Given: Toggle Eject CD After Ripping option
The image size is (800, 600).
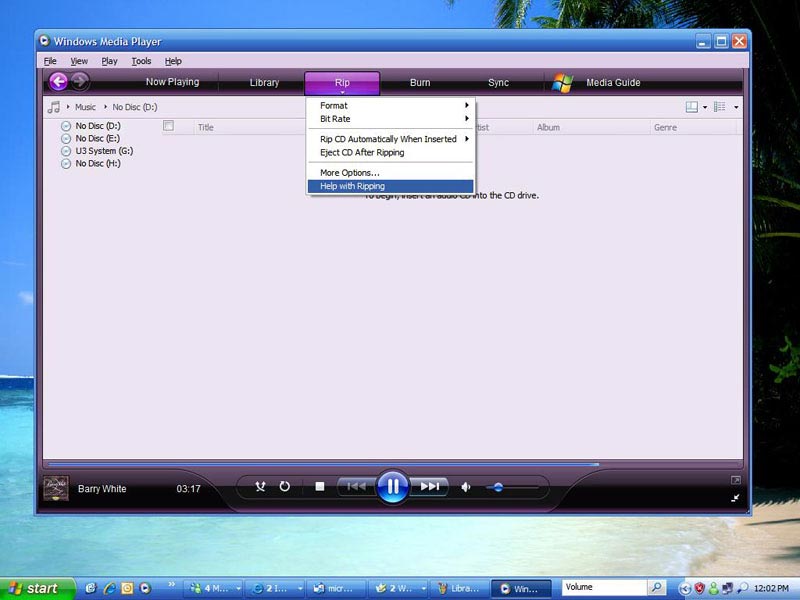Looking at the screenshot, I should click(390, 153).
